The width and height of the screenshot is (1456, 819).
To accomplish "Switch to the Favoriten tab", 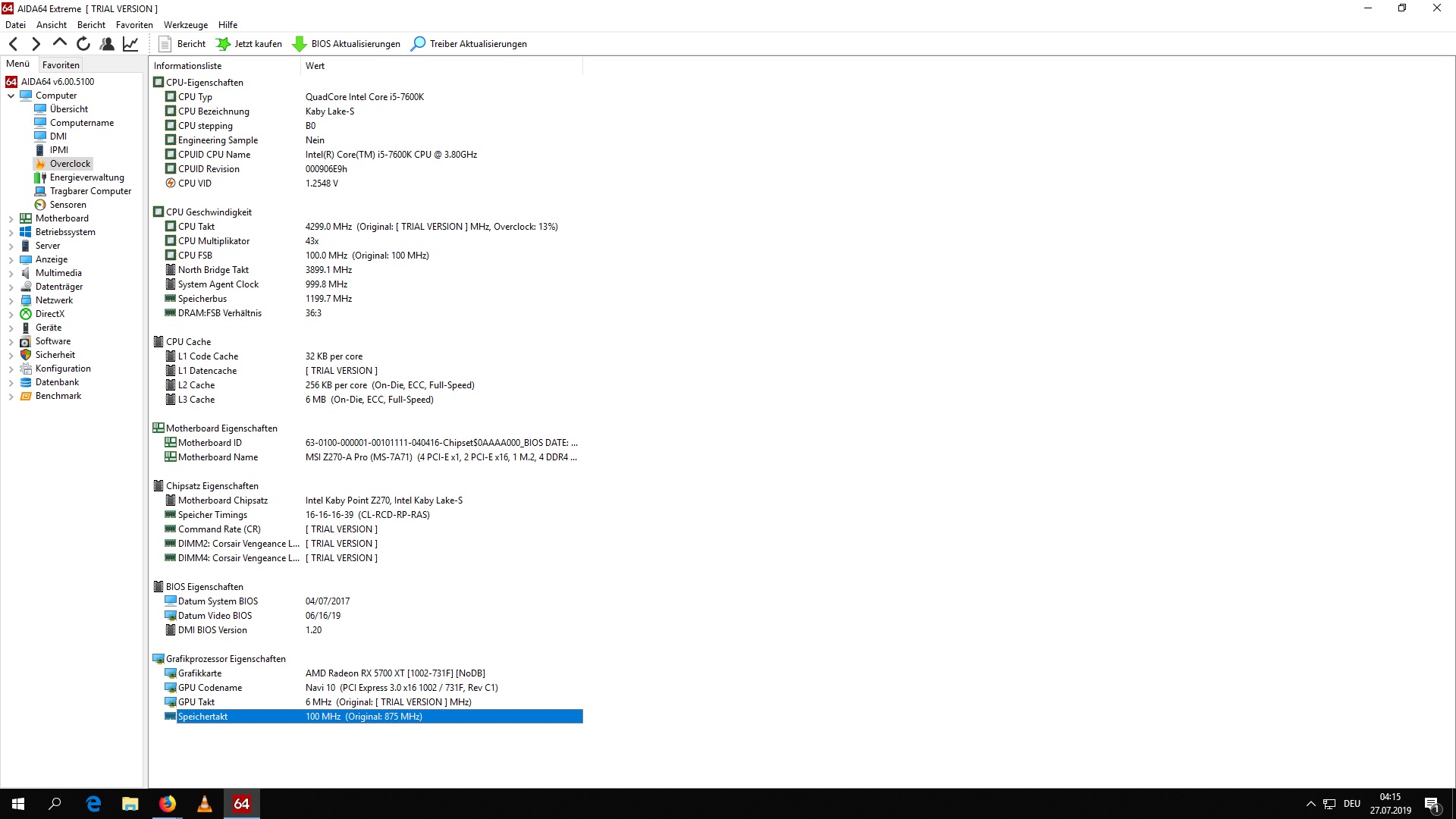I will click(61, 65).
